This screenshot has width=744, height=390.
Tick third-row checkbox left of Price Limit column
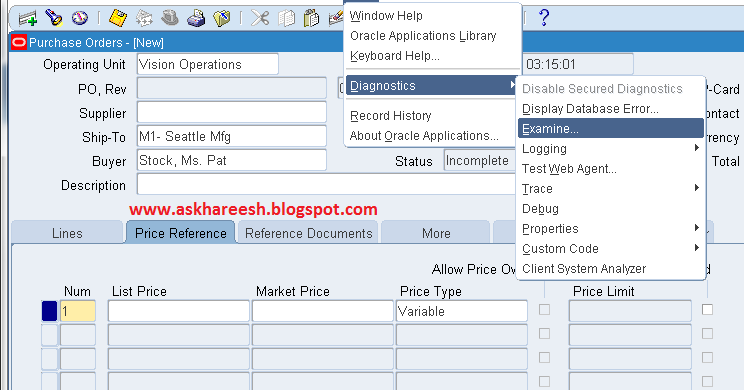click(x=544, y=357)
